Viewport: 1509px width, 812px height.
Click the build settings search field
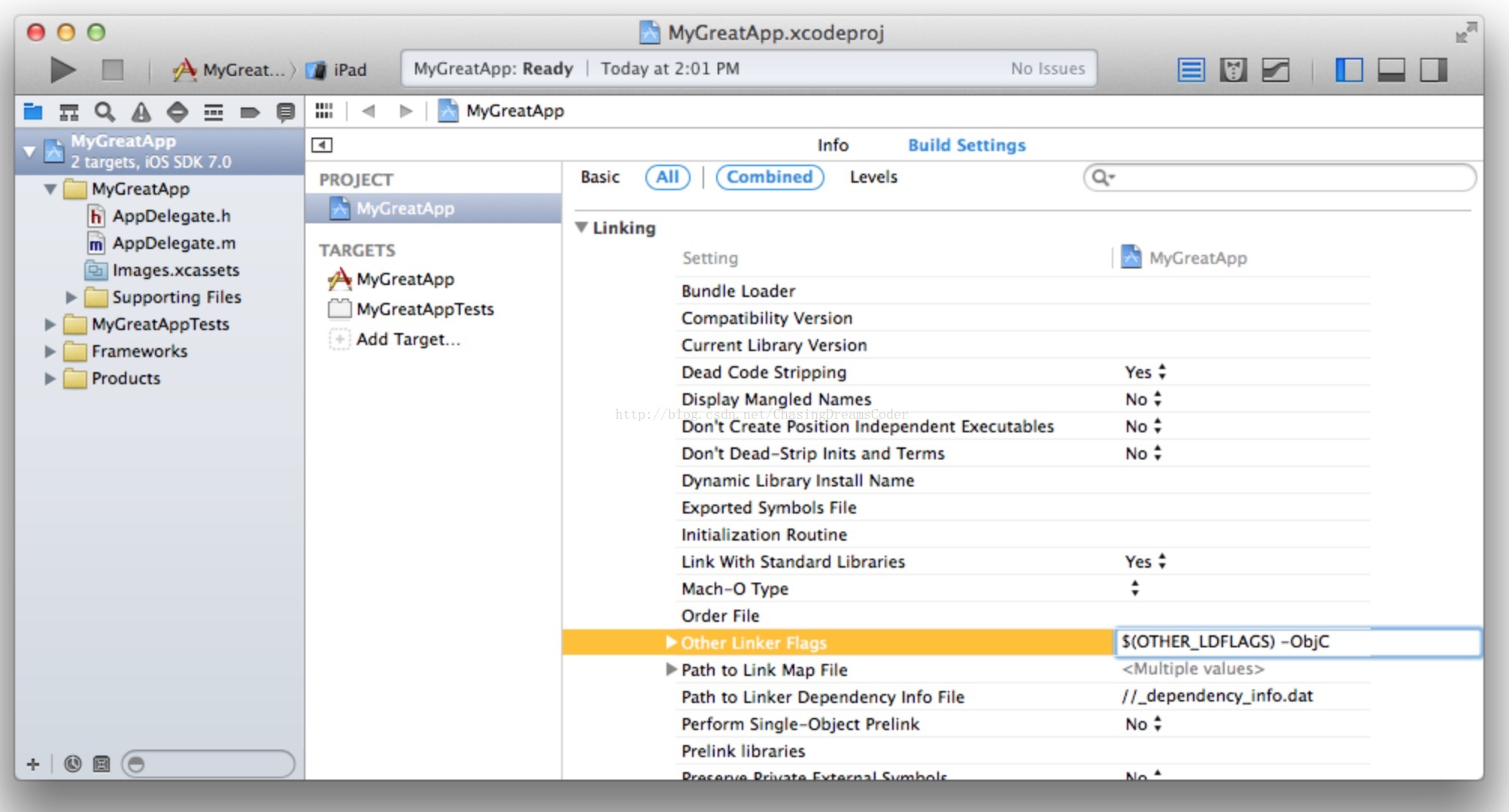click(1280, 177)
